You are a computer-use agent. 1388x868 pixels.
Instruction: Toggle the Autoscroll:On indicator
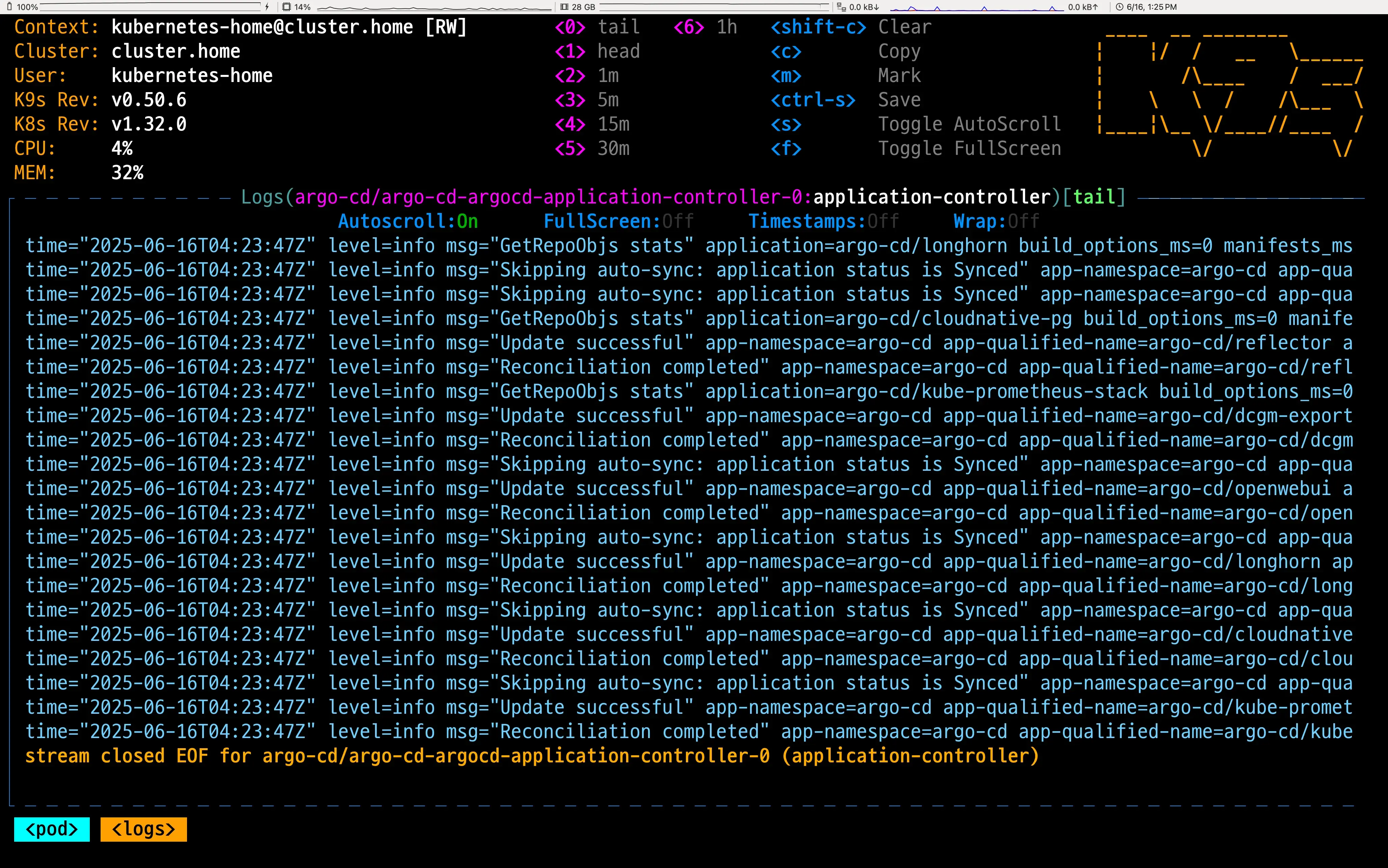[407, 222]
